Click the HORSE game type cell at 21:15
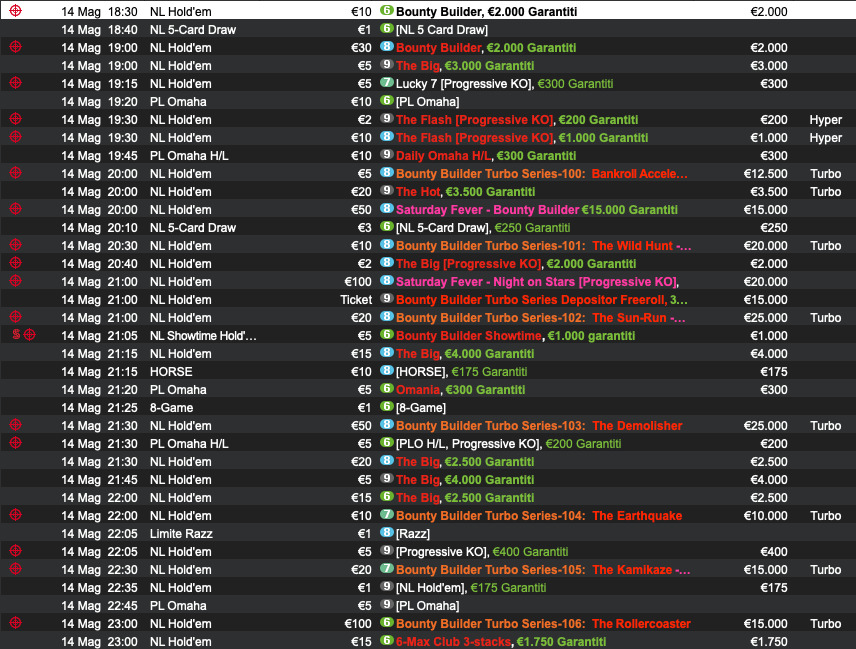The height and width of the screenshot is (649, 856). (171, 372)
